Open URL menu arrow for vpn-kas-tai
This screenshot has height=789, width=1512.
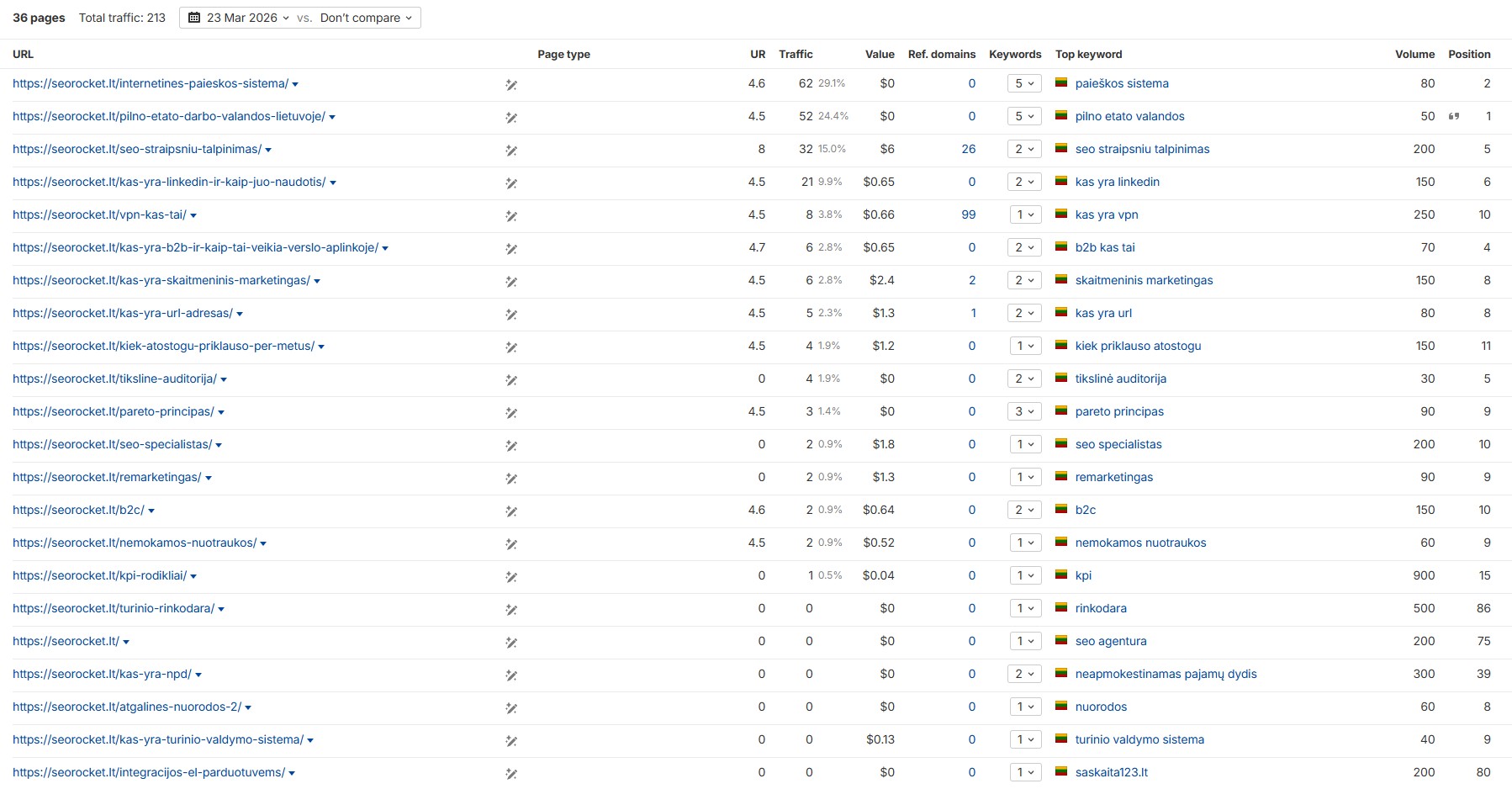(193, 216)
